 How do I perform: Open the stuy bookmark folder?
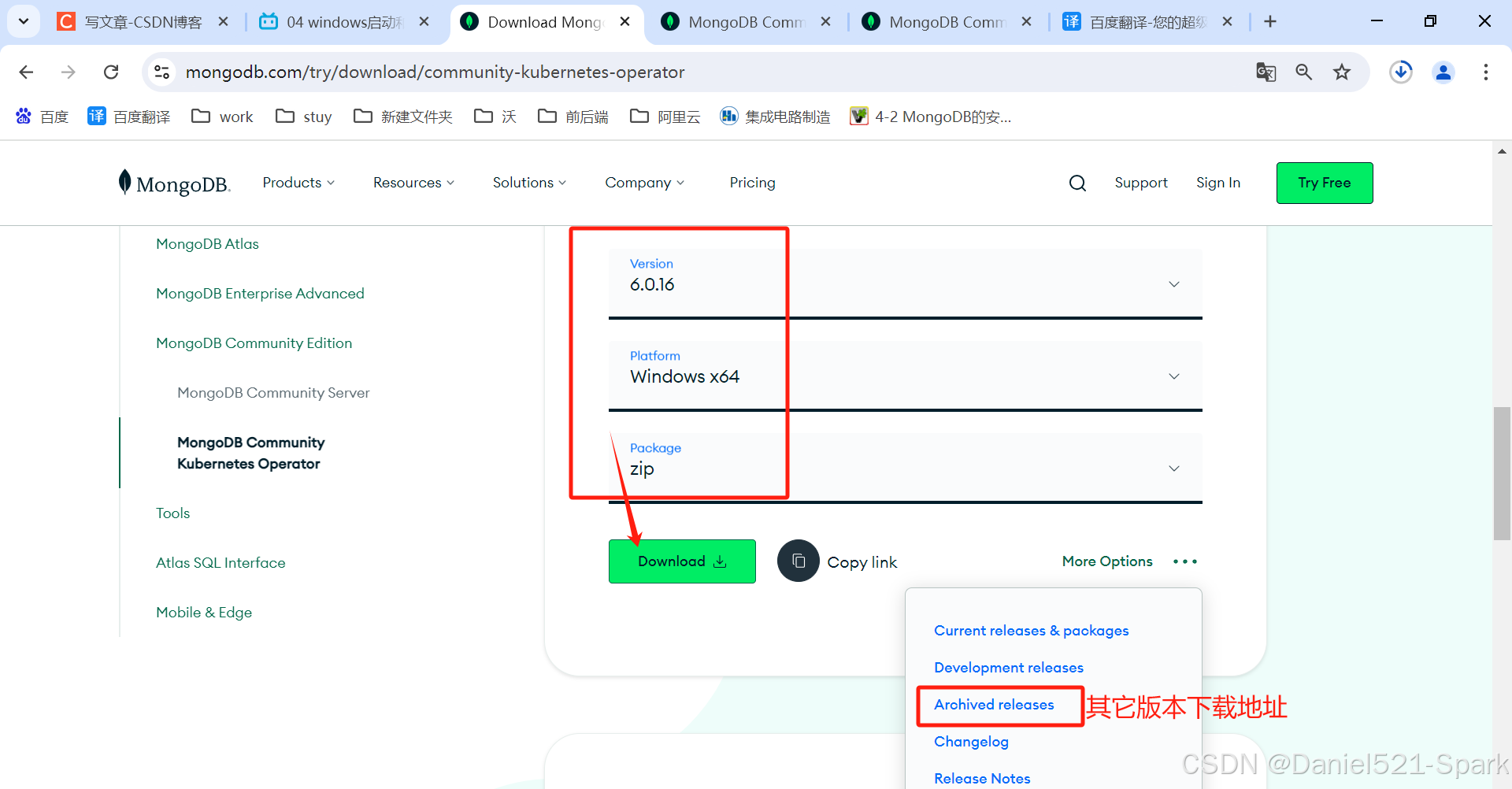[x=303, y=117]
